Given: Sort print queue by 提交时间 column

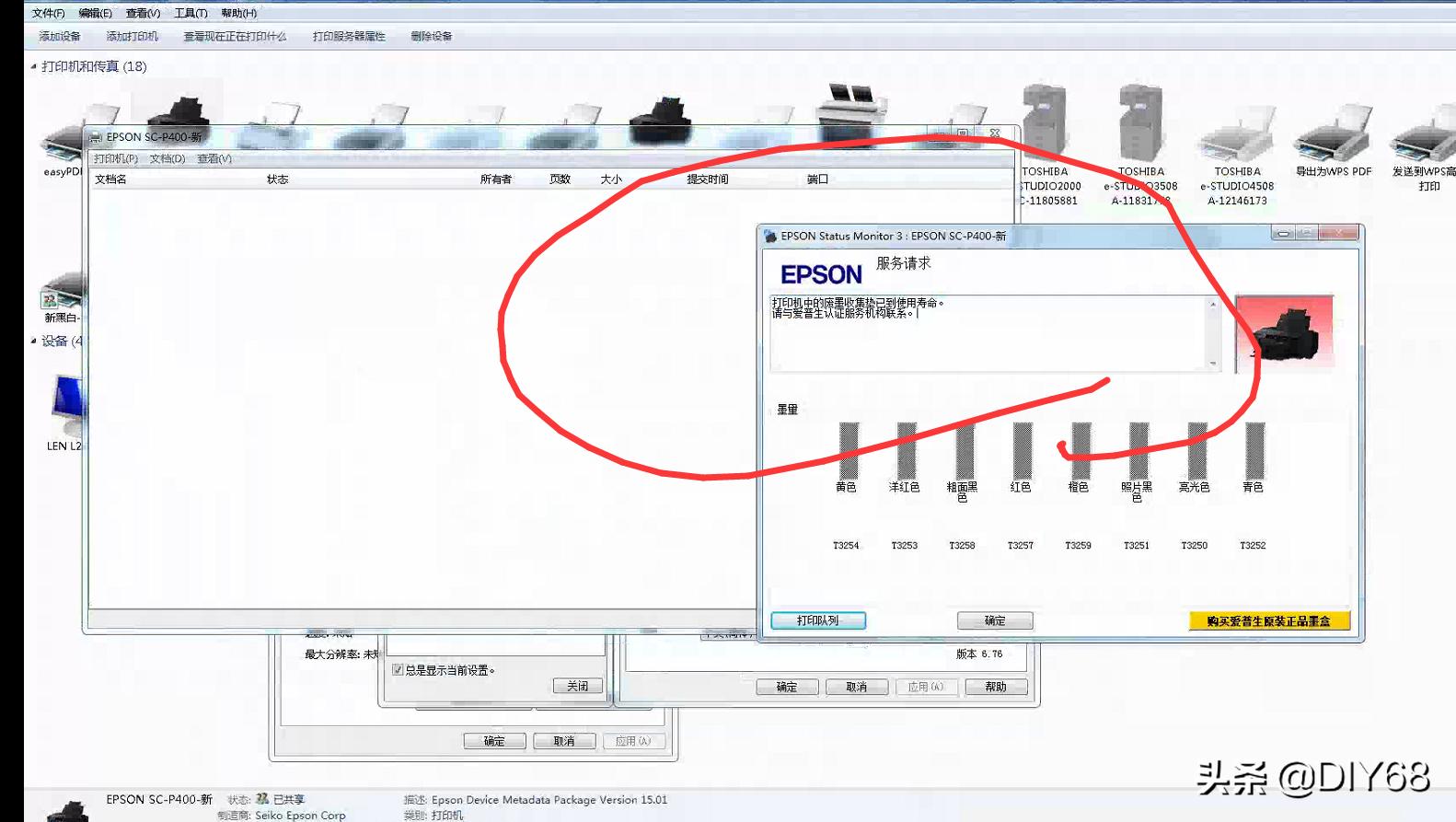Looking at the screenshot, I should pyautogui.click(x=707, y=179).
